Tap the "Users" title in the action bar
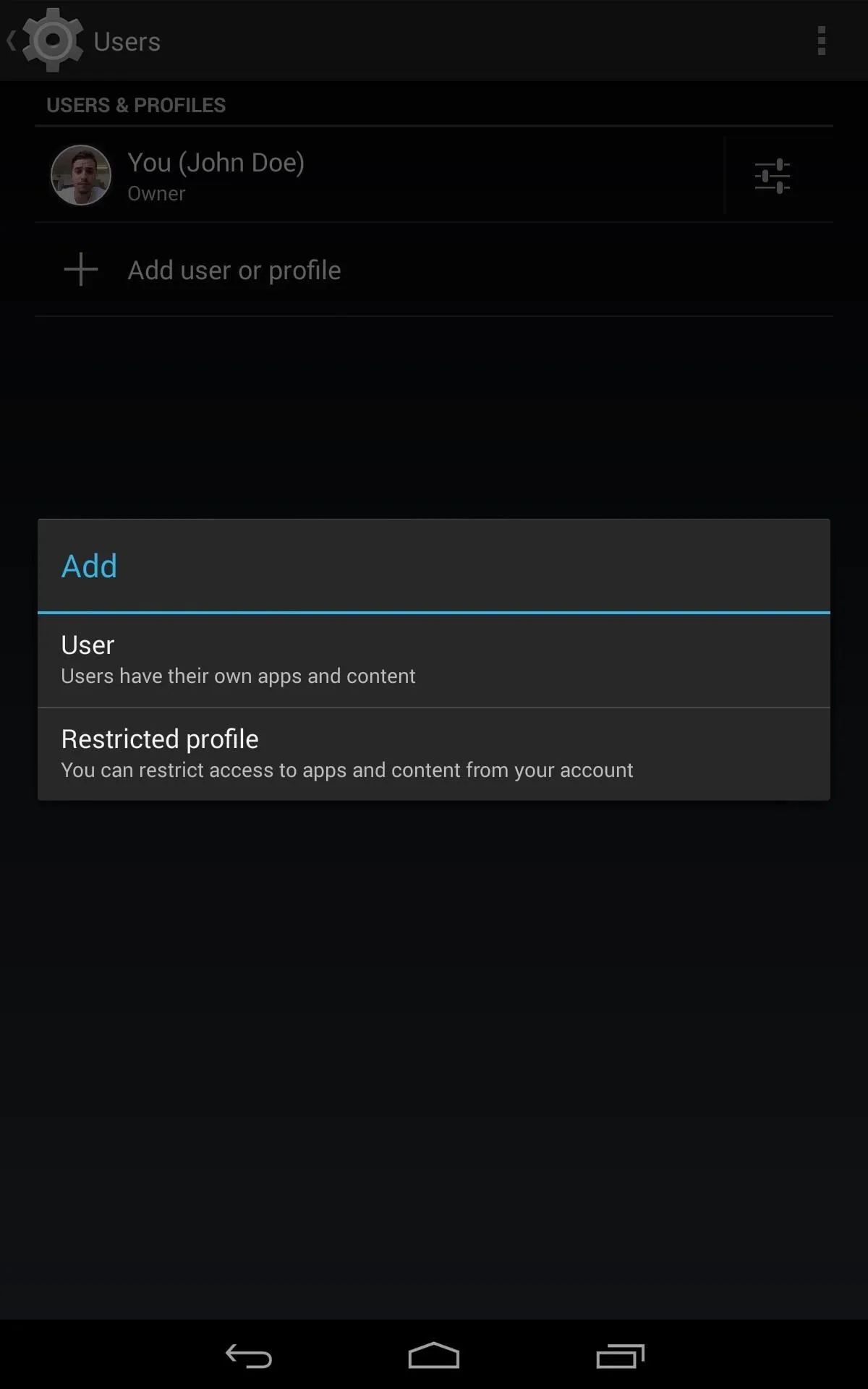 (127, 41)
